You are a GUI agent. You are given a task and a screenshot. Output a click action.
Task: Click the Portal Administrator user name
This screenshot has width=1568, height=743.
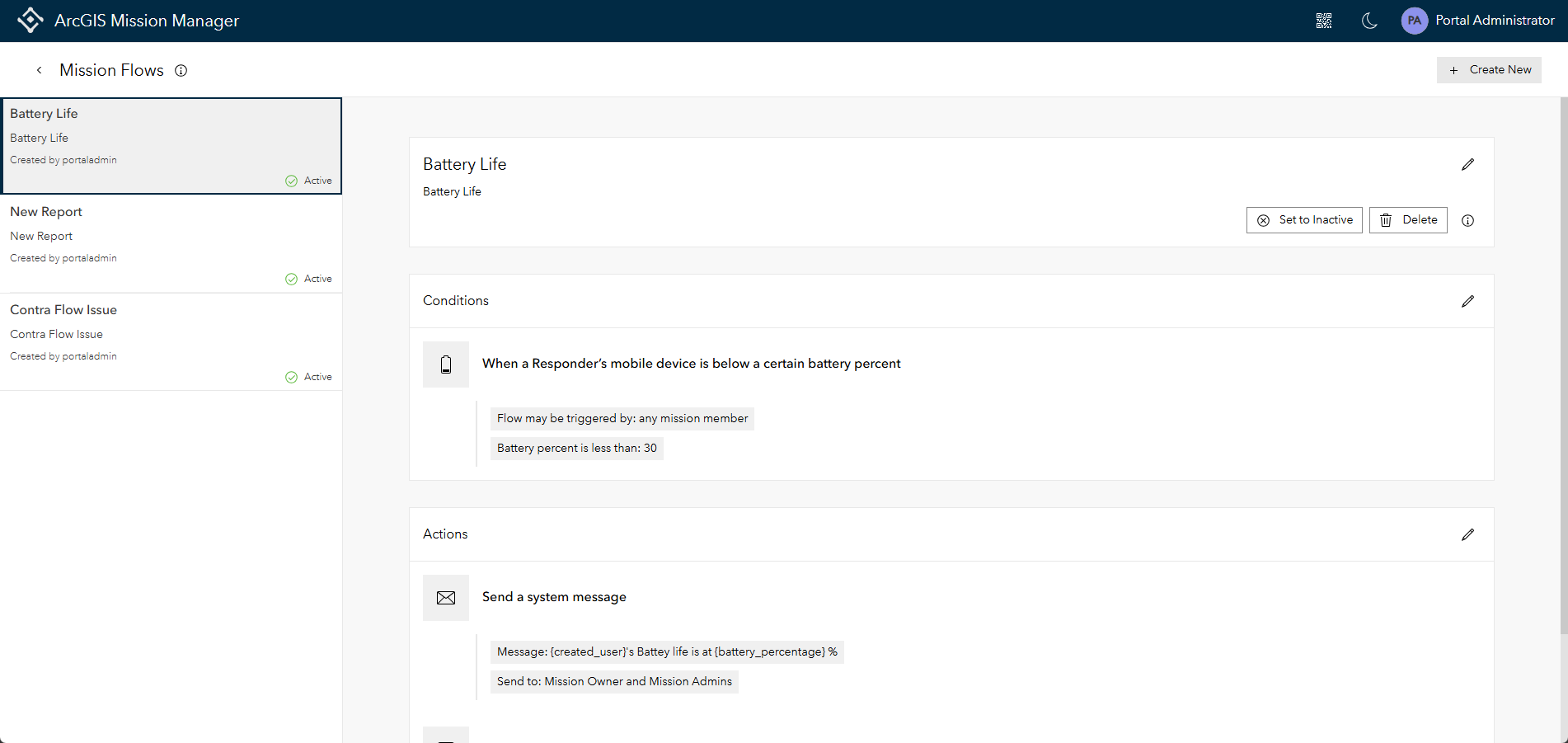(1495, 21)
